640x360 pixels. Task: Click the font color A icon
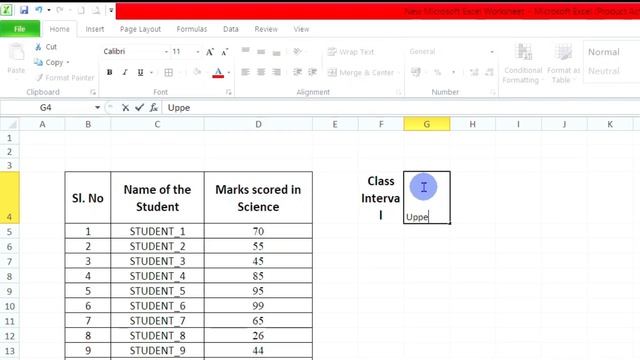click(x=218, y=72)
